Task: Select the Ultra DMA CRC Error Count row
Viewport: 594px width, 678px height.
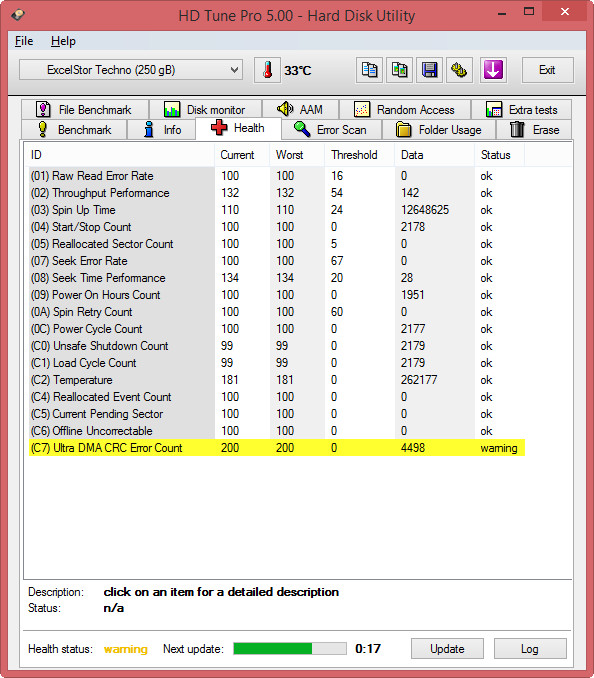Action: click(x=277, y=448)
